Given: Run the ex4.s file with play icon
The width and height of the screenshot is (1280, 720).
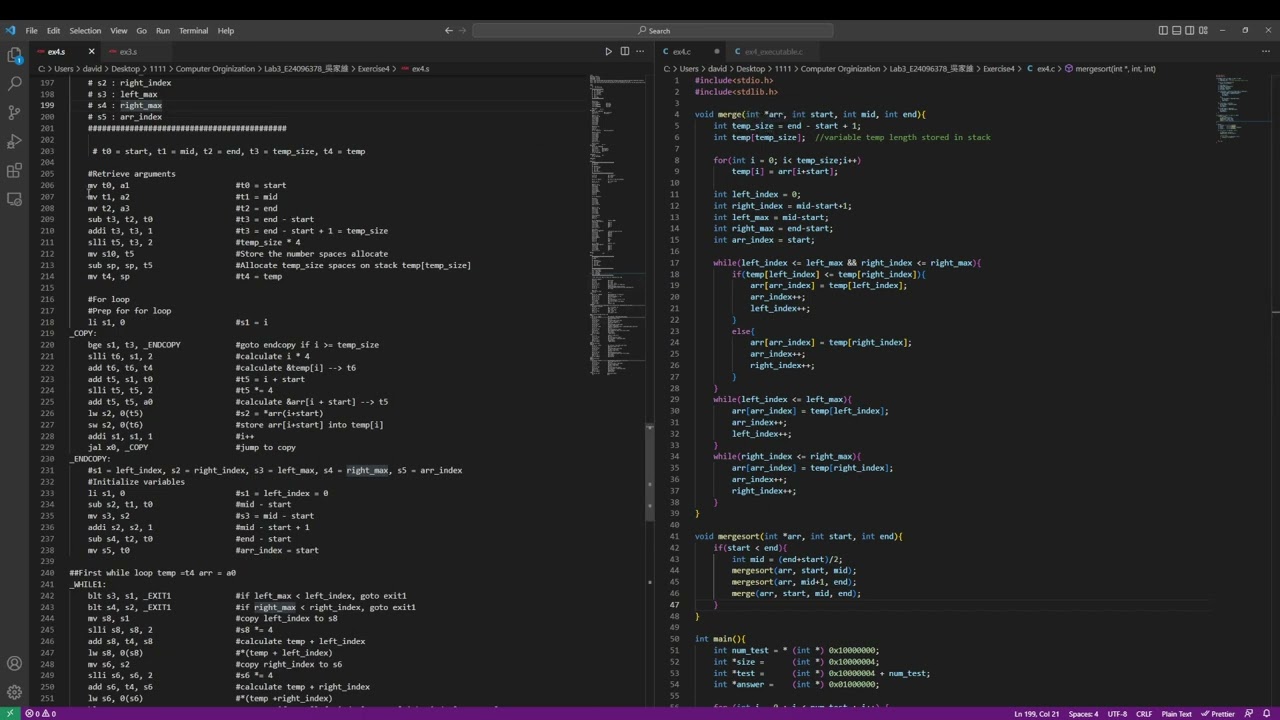Looking at the screenshot, I should coord(608,51).
